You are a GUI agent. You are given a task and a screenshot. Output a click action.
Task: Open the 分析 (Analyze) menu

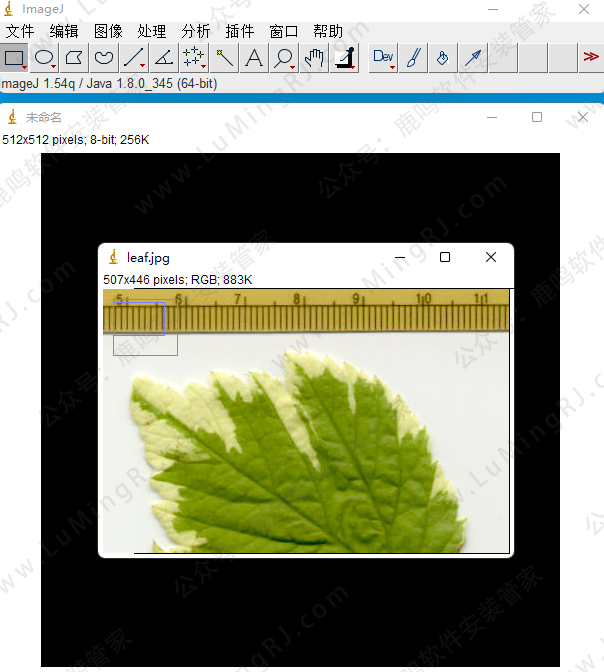(196, 31)
